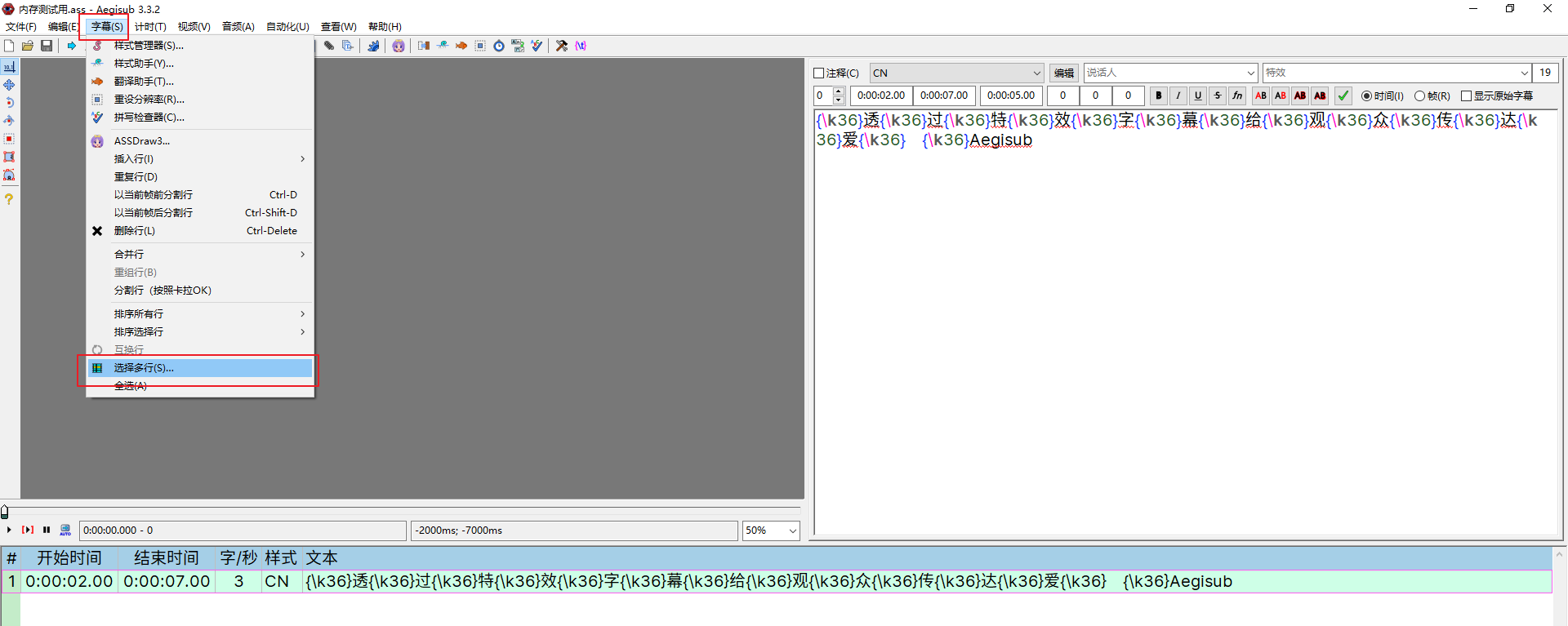
Task: Click the font name fn button
Action: (x=1237, y=95)
